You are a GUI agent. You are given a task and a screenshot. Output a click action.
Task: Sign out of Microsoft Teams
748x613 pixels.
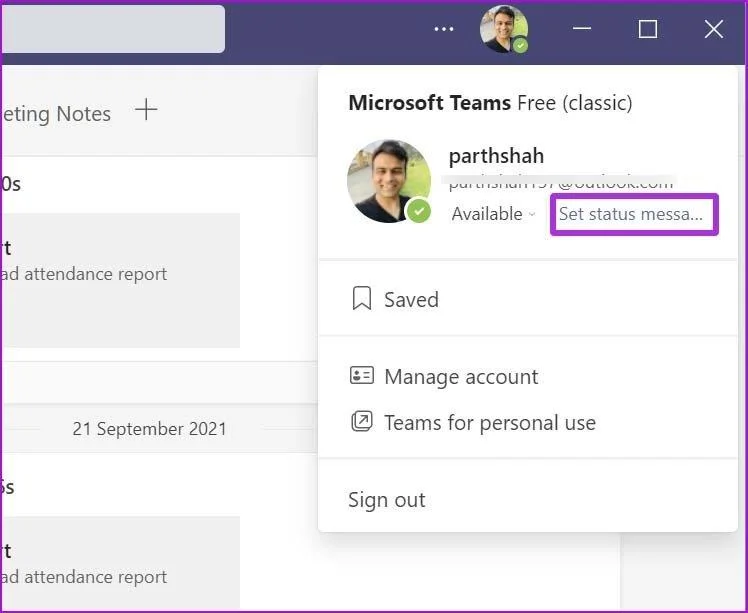[x=387, y=499]
